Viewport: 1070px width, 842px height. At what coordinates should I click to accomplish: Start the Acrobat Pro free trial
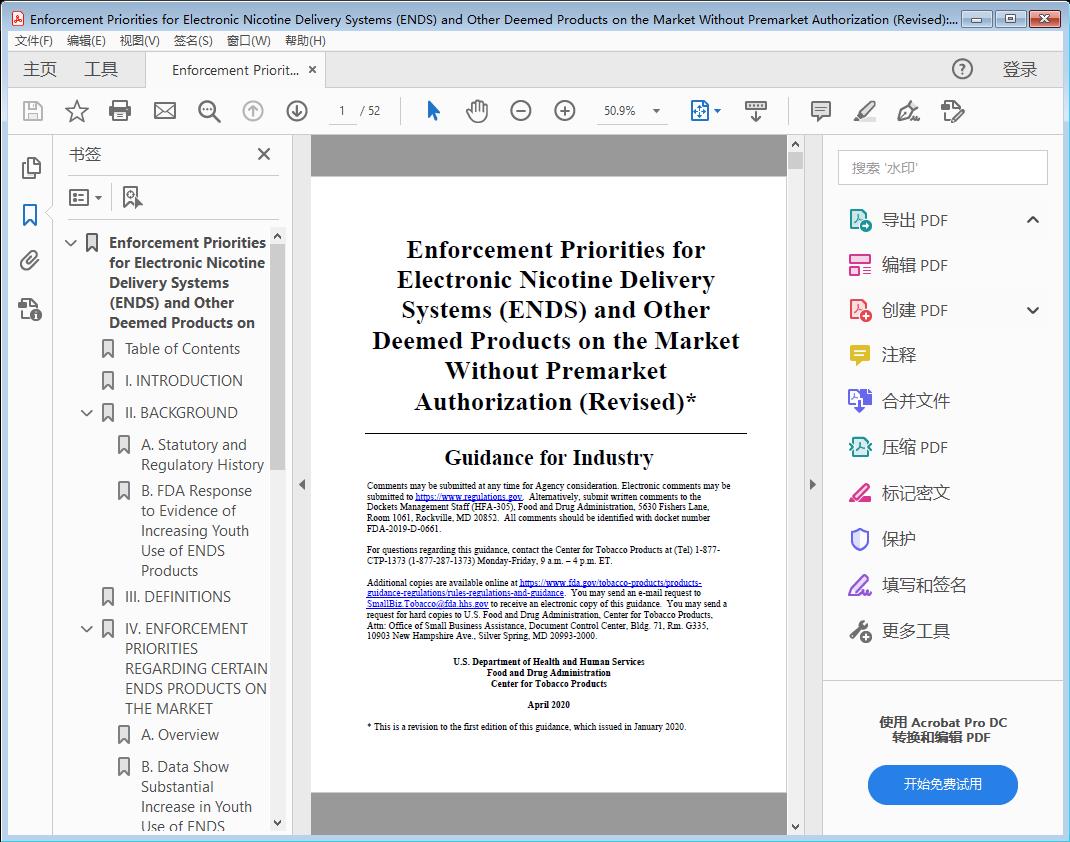941,785
